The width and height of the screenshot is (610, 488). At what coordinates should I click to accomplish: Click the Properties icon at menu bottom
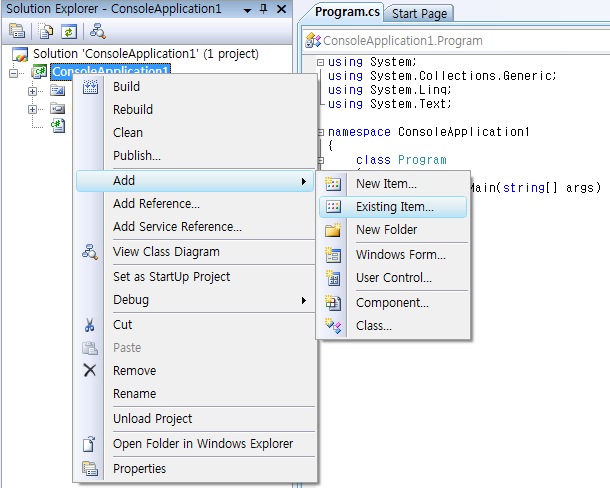point(90,469)
